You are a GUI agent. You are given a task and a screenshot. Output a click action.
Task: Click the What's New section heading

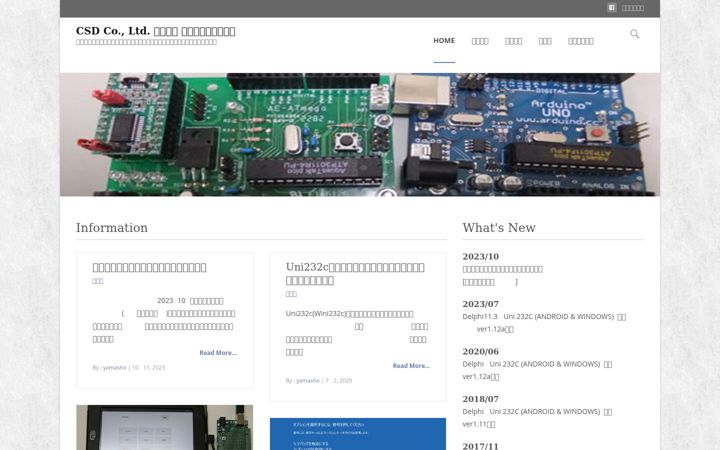point(499,227)
